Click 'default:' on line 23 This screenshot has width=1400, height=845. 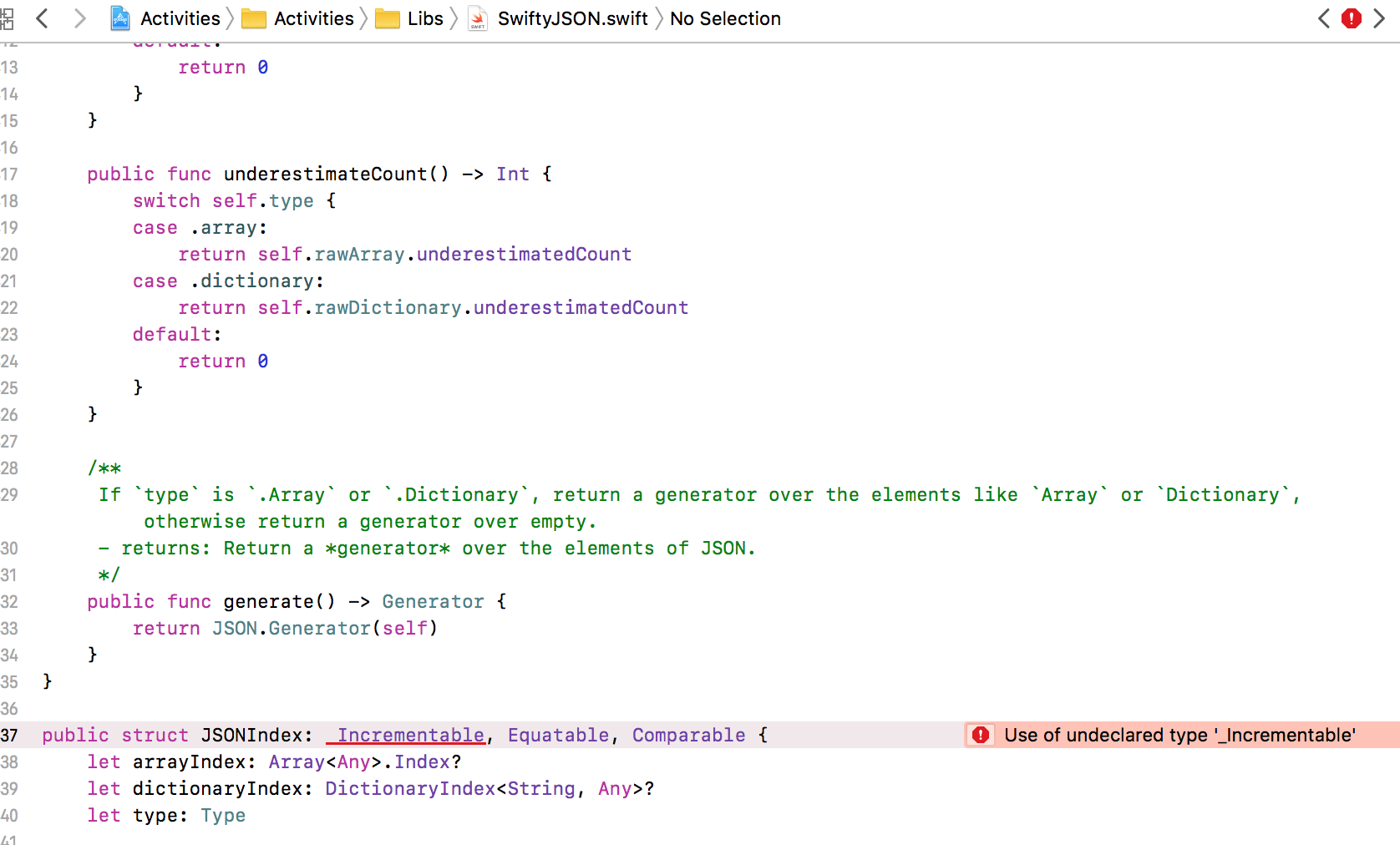tap(177, 334)
